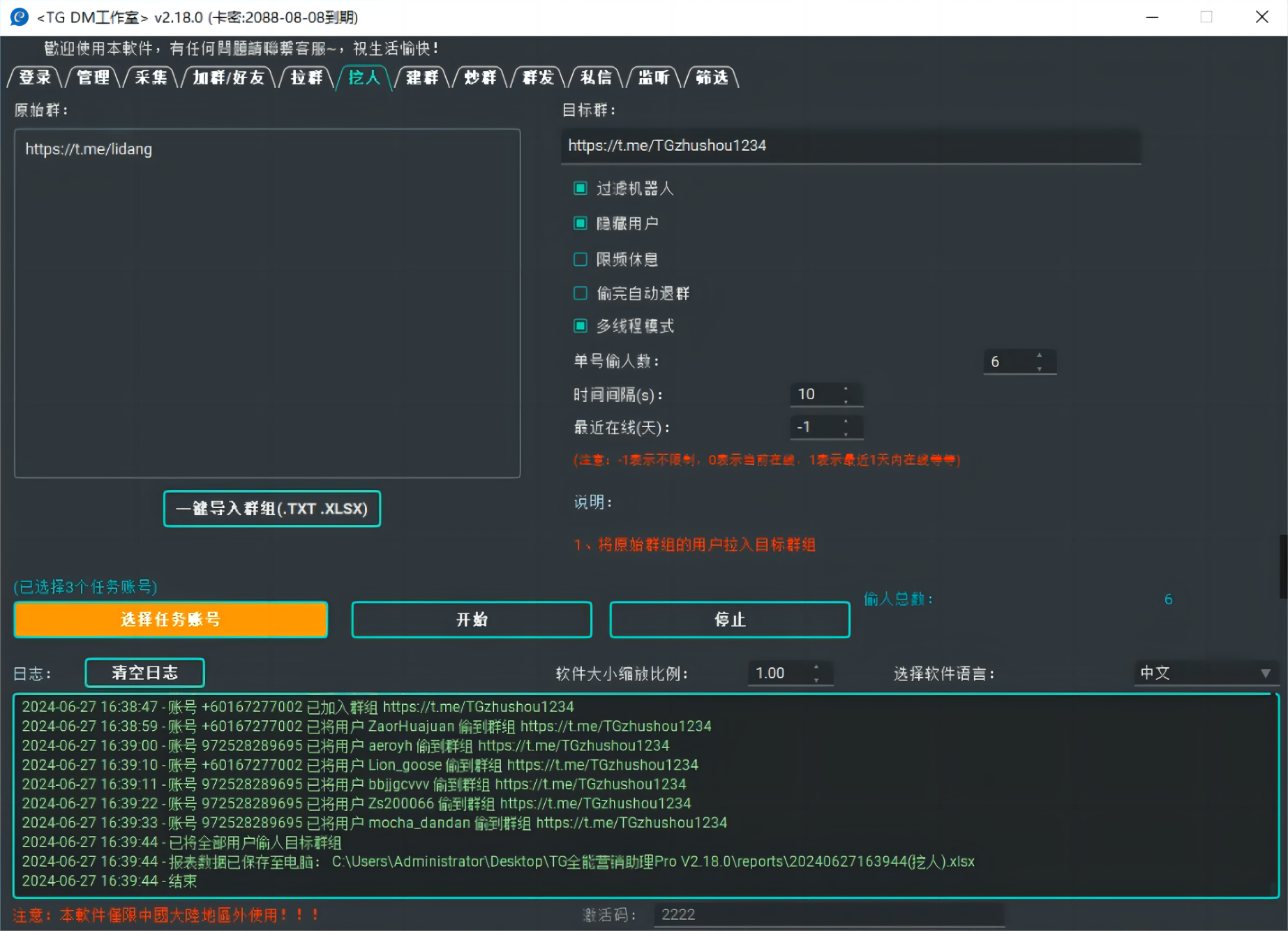This screenshot has width=1288, height=931.
Task: Click log line with user aeroyh
Action: point(345,746)
